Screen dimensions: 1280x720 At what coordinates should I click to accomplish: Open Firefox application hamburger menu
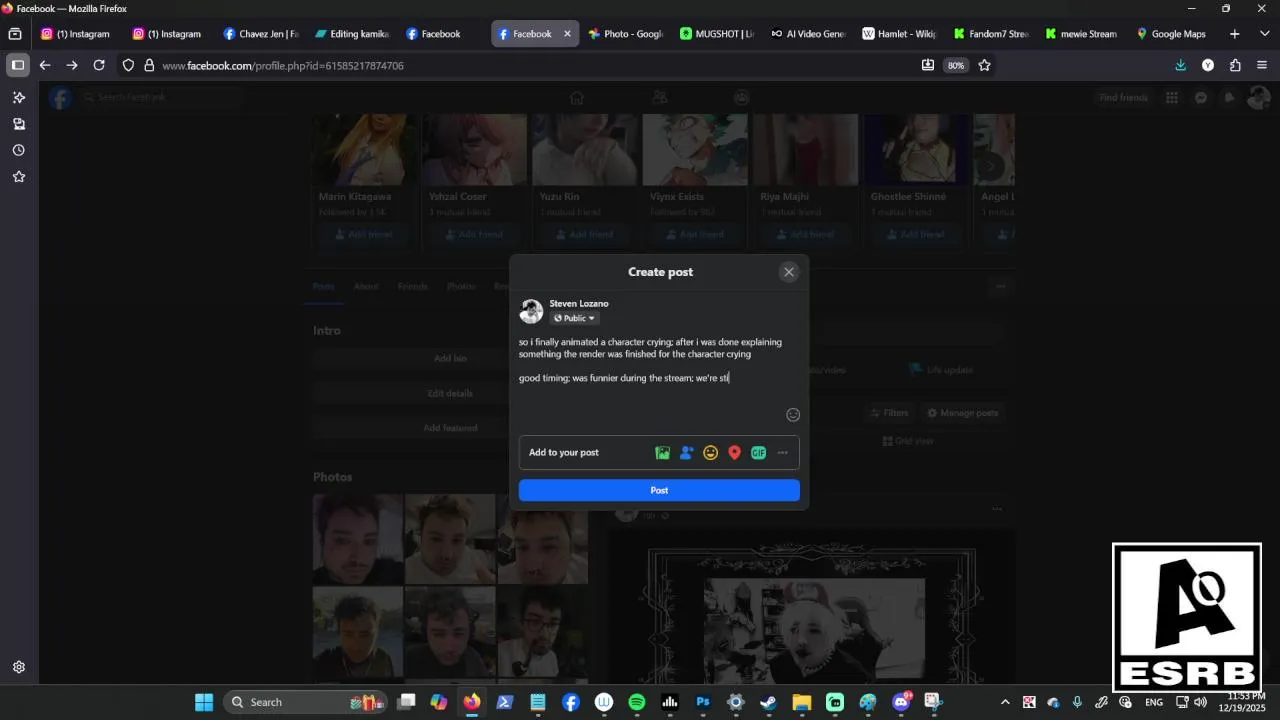(x=1262, y=65)
